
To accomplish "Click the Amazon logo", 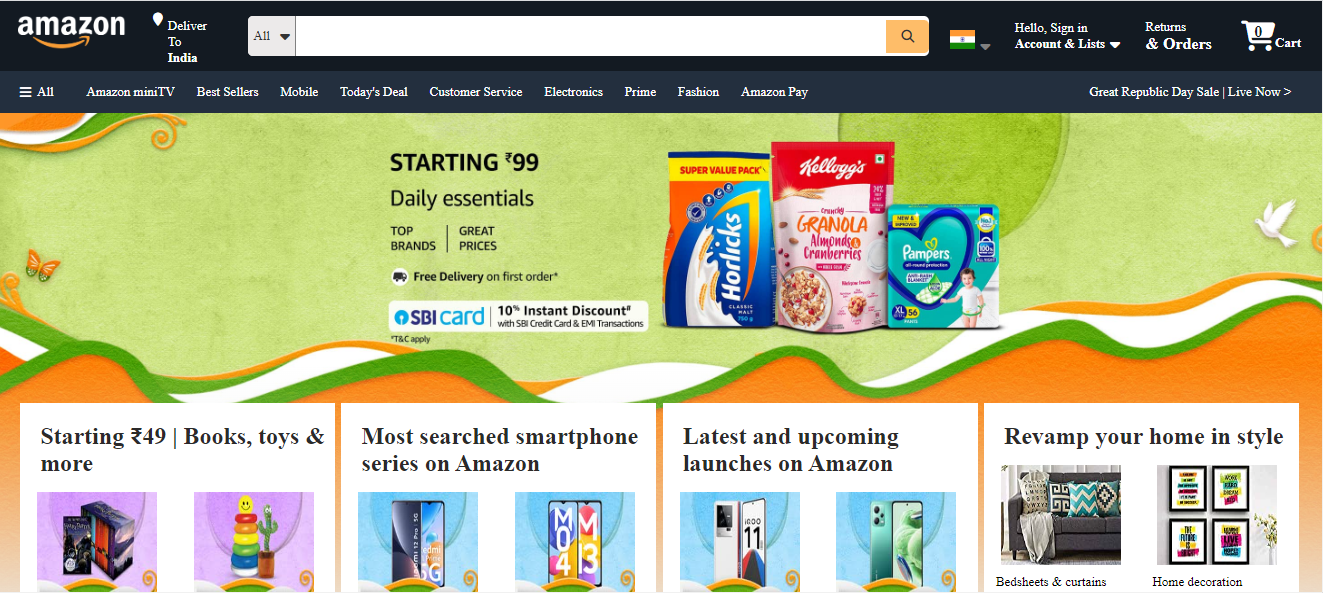I will [71, 32].
